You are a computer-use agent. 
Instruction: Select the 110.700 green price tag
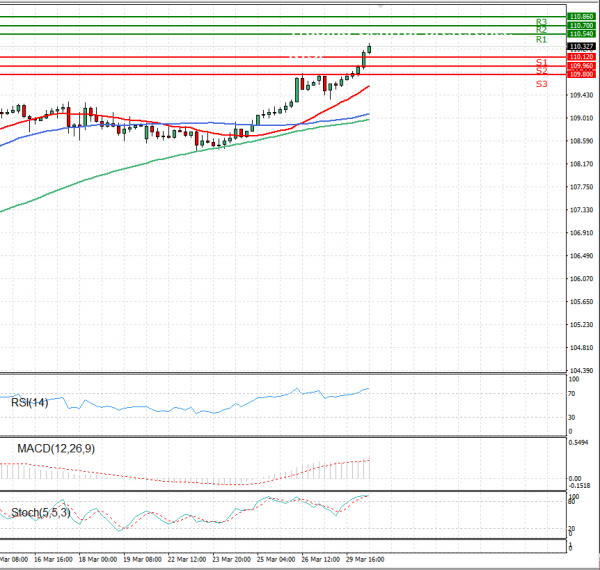pos(580,26)
